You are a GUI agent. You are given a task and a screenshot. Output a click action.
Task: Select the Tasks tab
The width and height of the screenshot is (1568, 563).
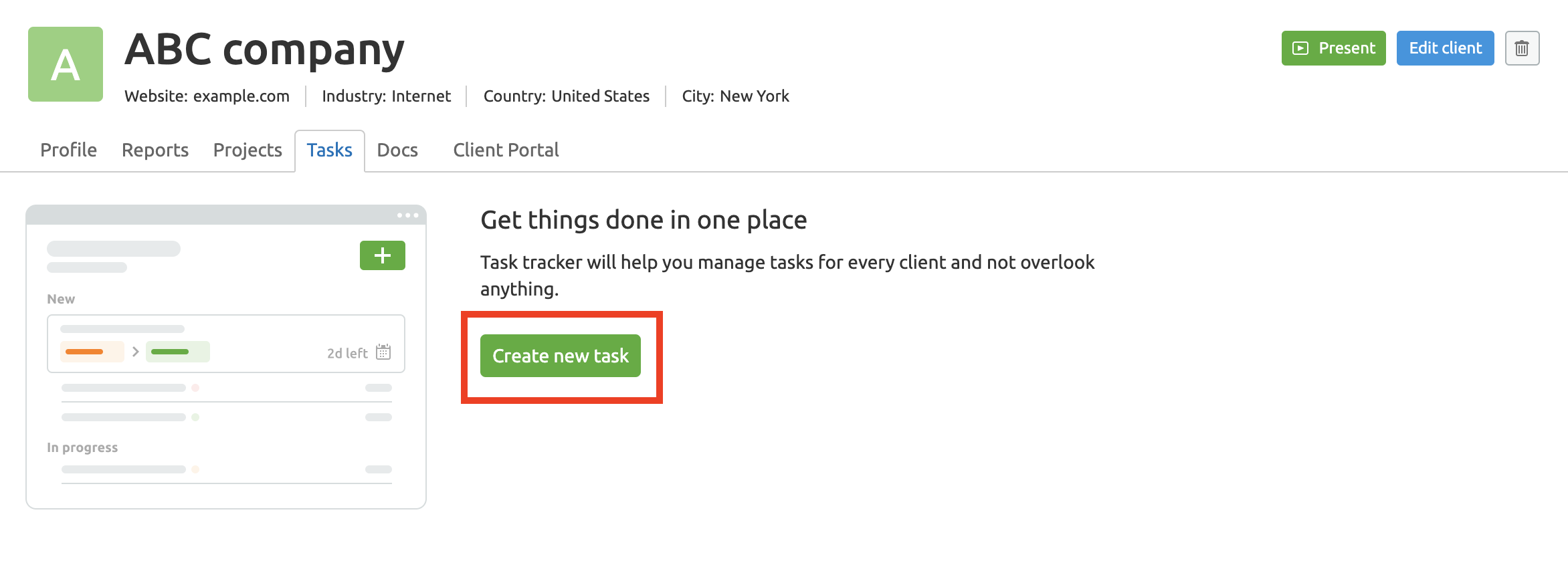point(330,150)
